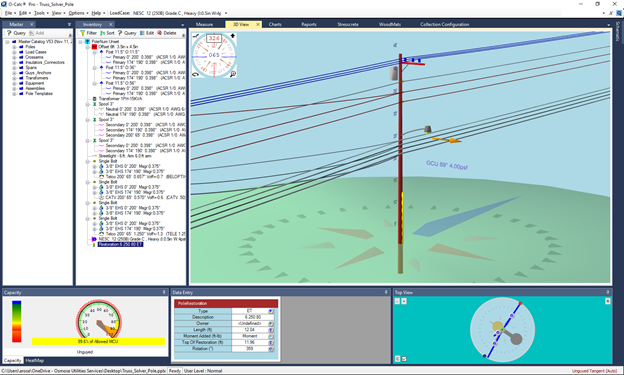This screenshot has width=624, height=375.
Task: Open the Owner dropdown in Data Entry
Action: (271, 324)
